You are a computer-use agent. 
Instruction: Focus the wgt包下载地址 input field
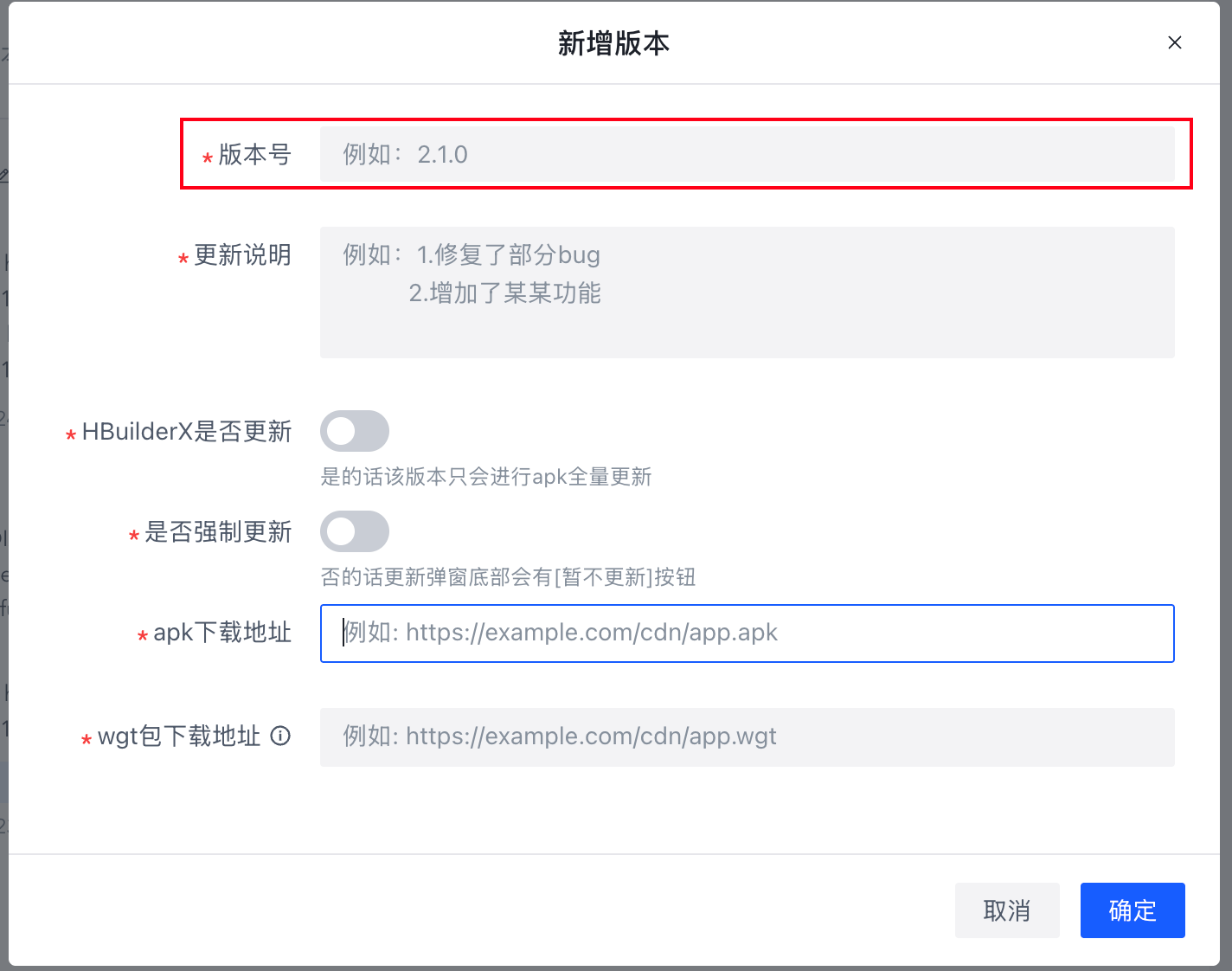point(747,737)
